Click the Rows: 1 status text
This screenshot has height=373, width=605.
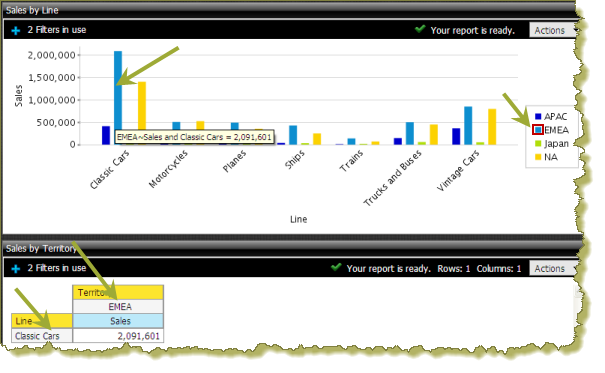454,268
